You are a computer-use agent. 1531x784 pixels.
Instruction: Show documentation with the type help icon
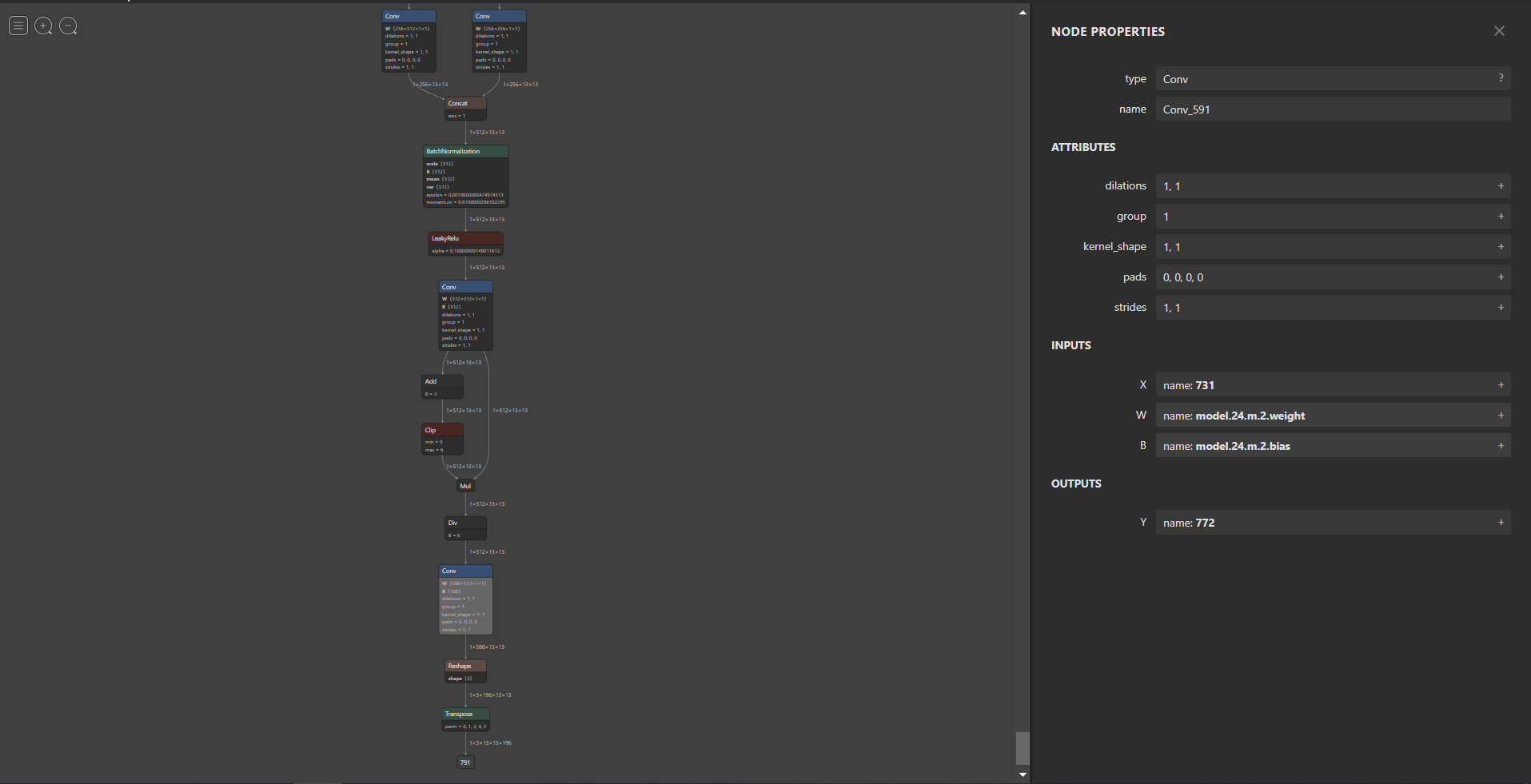pos(1501,78)
